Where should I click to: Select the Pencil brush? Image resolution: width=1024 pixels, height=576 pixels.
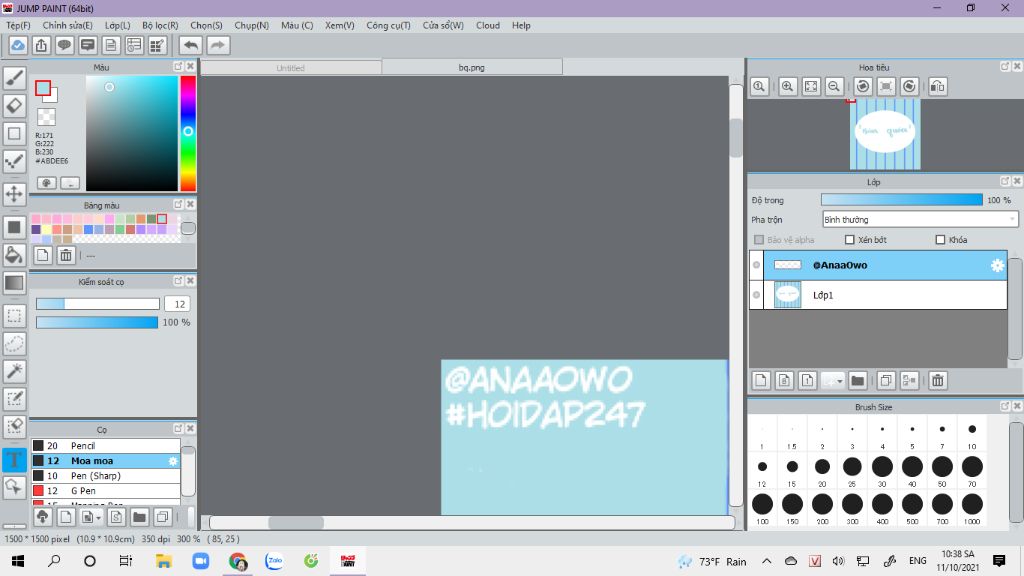[106, 445]
